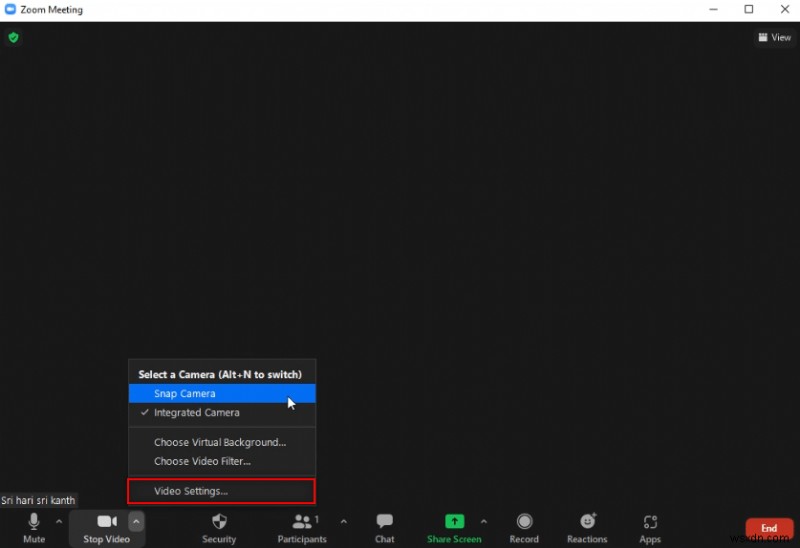
Task: Maximize the Zoom Meeting window
Action: click(748, 9)
